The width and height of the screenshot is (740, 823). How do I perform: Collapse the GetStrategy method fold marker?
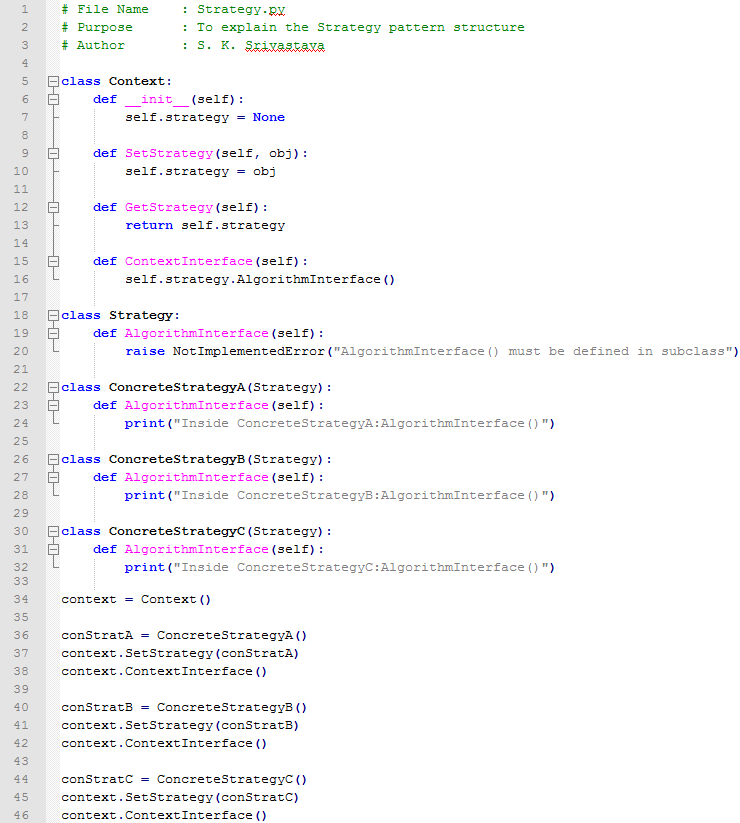tap(53, 207)
